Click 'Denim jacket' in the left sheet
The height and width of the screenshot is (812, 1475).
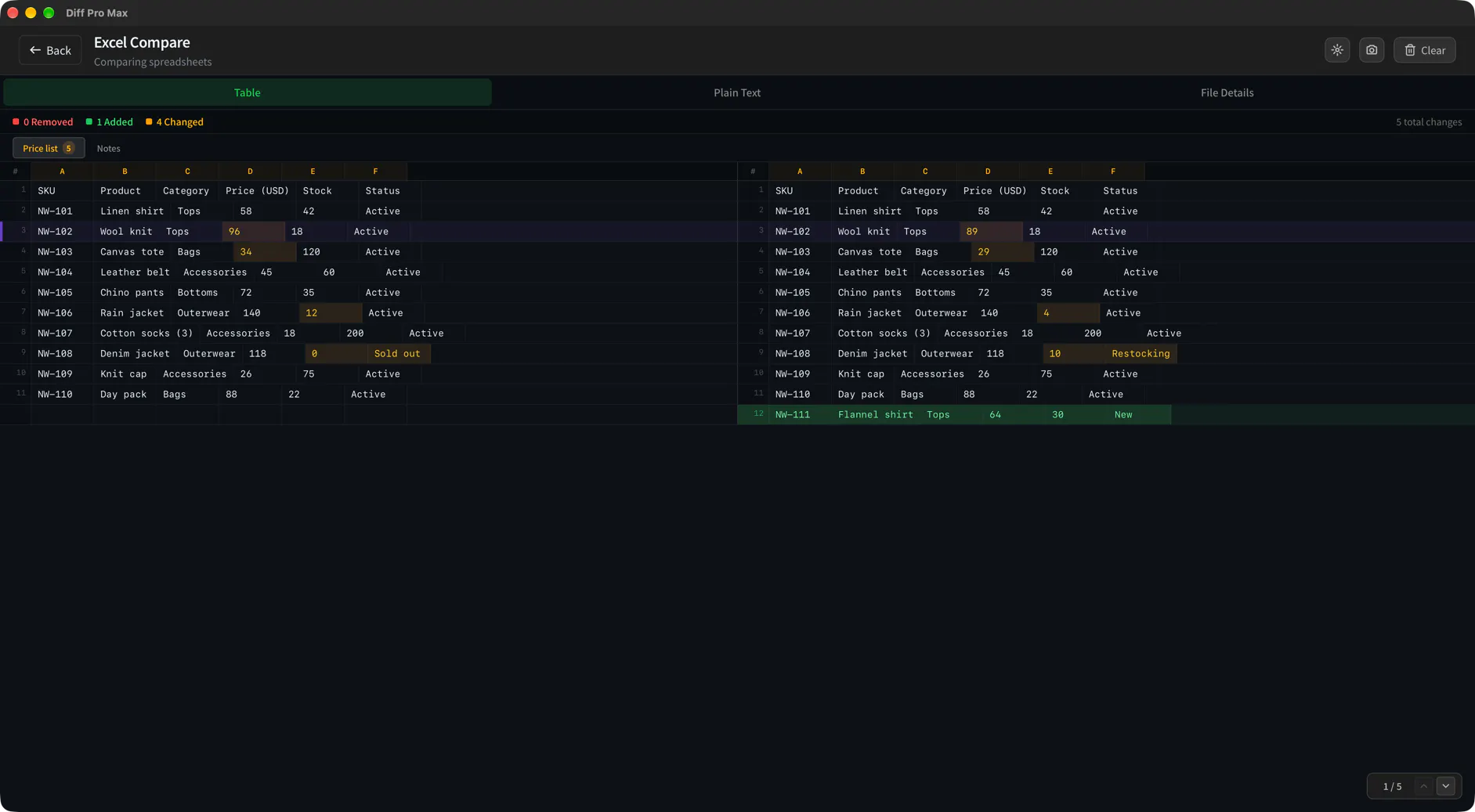[135, 354]
